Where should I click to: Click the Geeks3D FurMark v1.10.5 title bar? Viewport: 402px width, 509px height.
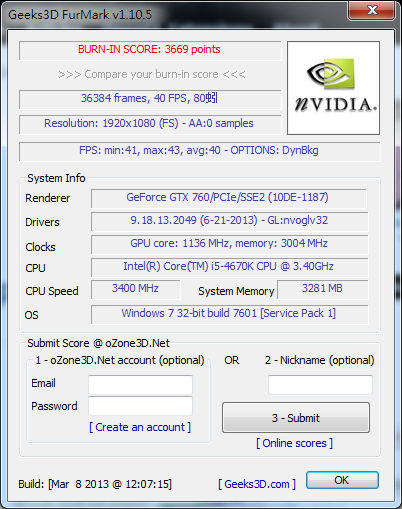point(80,15)
